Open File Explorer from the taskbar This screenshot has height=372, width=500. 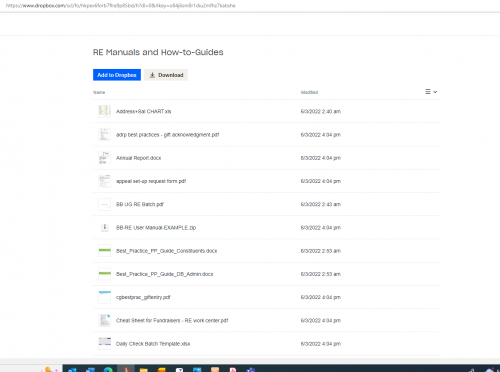[x=144, y=369]
